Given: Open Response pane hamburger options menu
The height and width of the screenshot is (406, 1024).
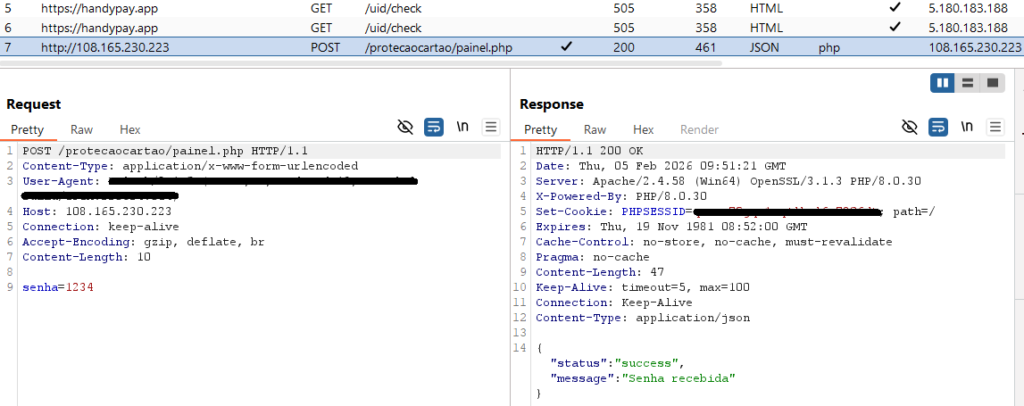Looking at the screenshot, I should point(995,127).
